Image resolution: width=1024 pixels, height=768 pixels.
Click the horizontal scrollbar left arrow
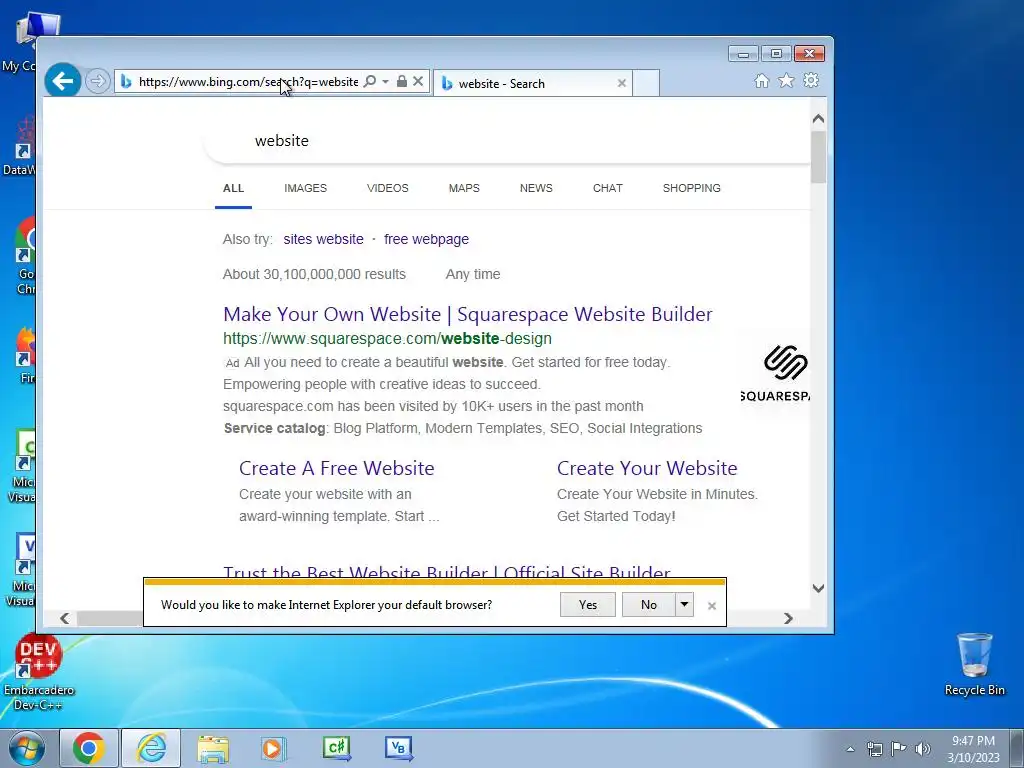(x=65, y=618)
